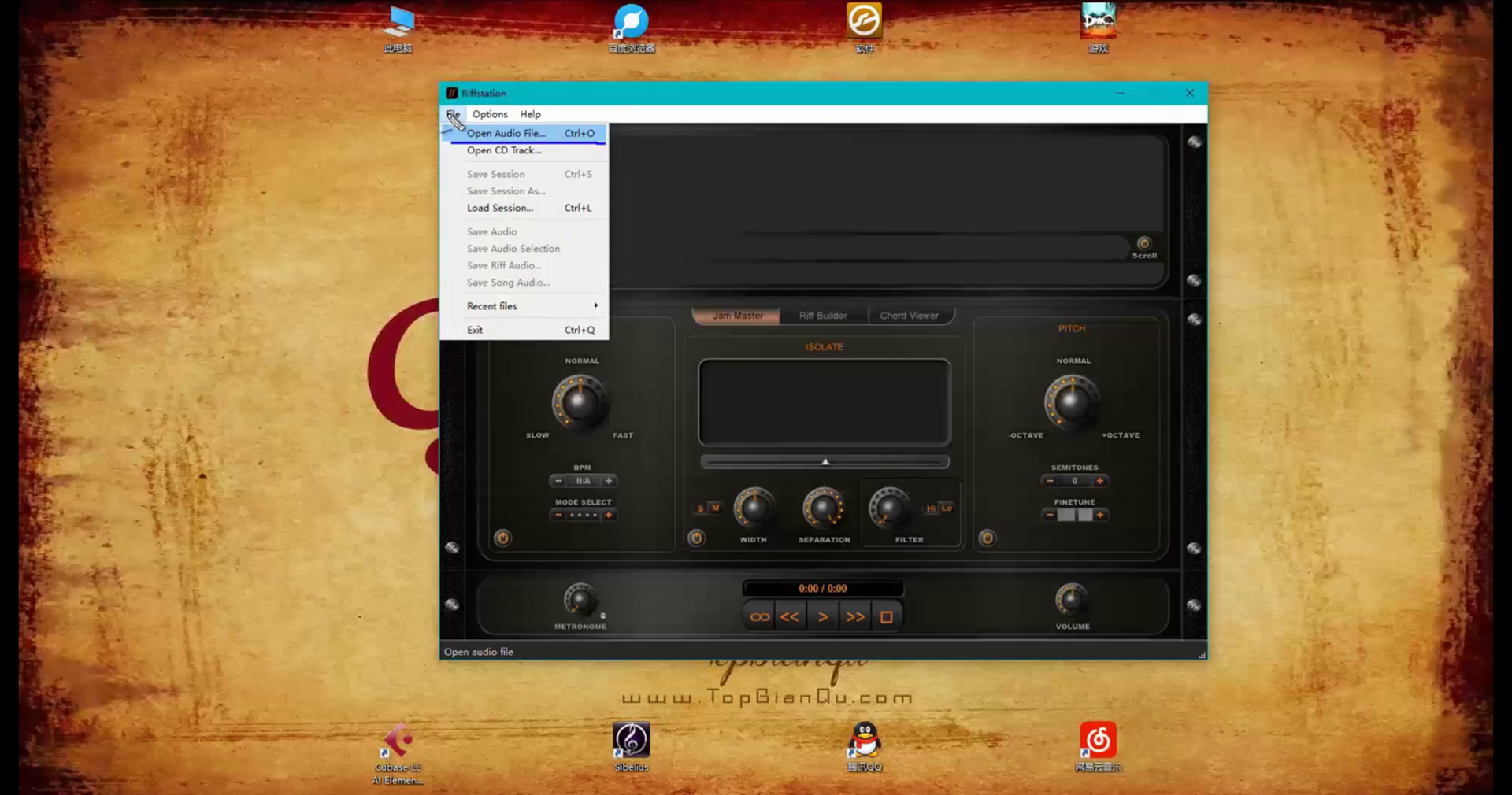Click the fast-forward double-arrow button
Image resolution: width=1512 pixels, height=795 pixels.
[855, 617]
